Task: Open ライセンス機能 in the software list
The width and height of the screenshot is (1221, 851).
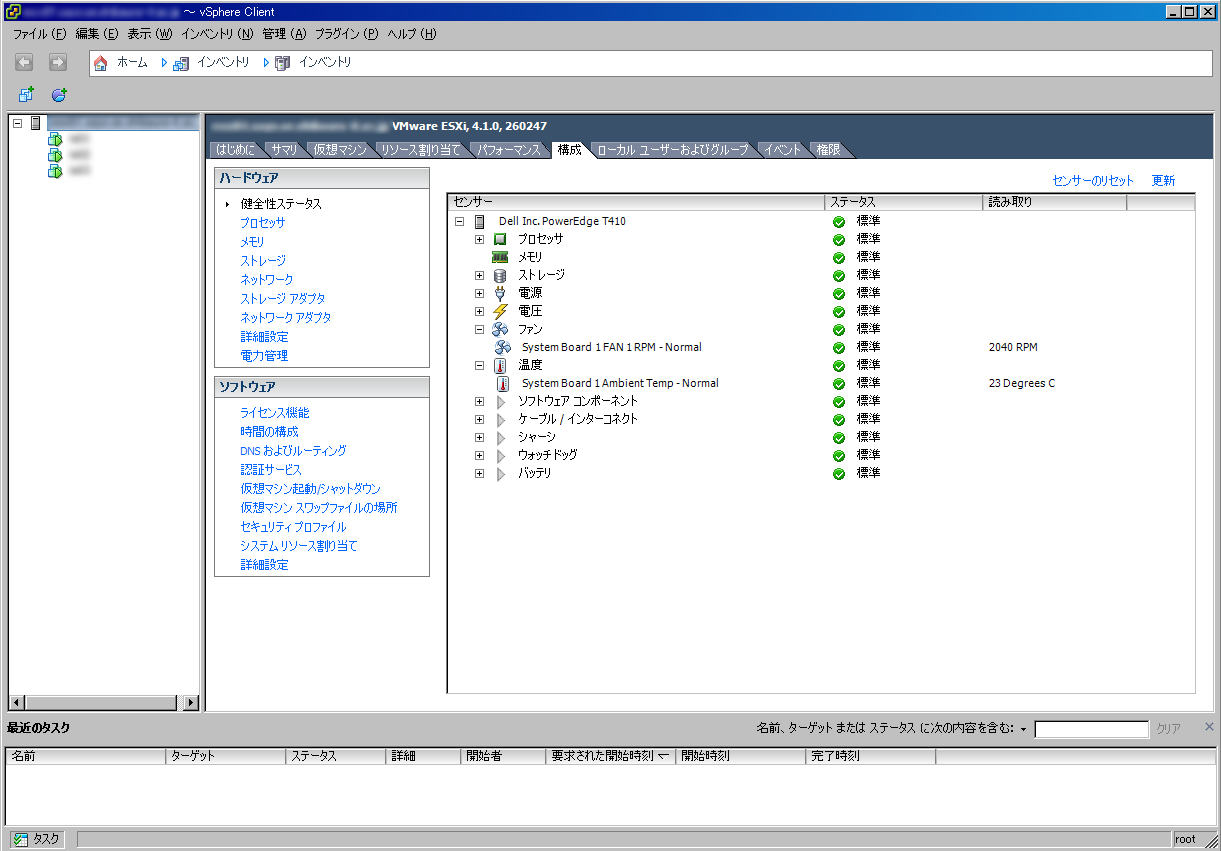Action: point(275,413)
